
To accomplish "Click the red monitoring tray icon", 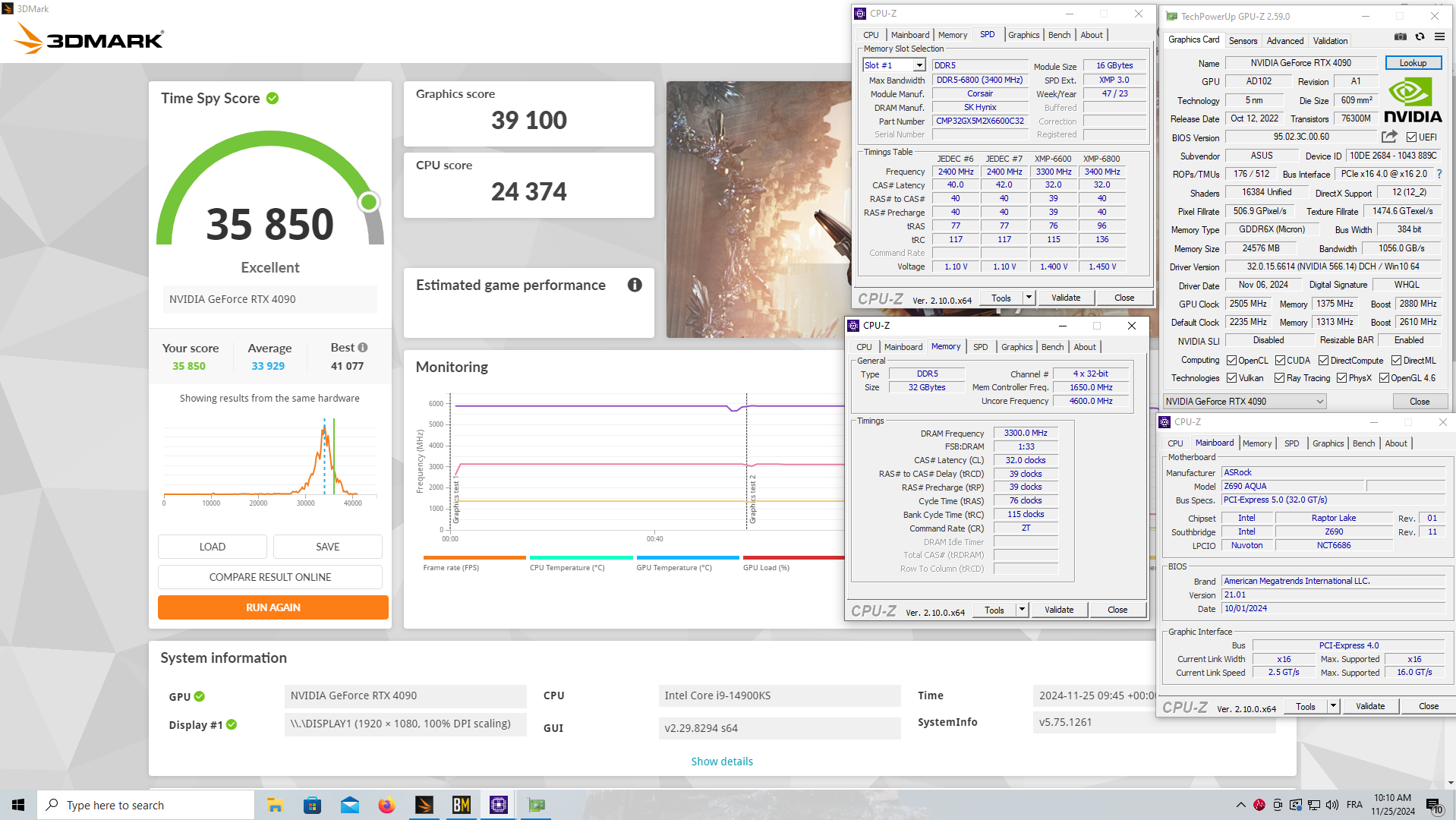I will 1259,805.
